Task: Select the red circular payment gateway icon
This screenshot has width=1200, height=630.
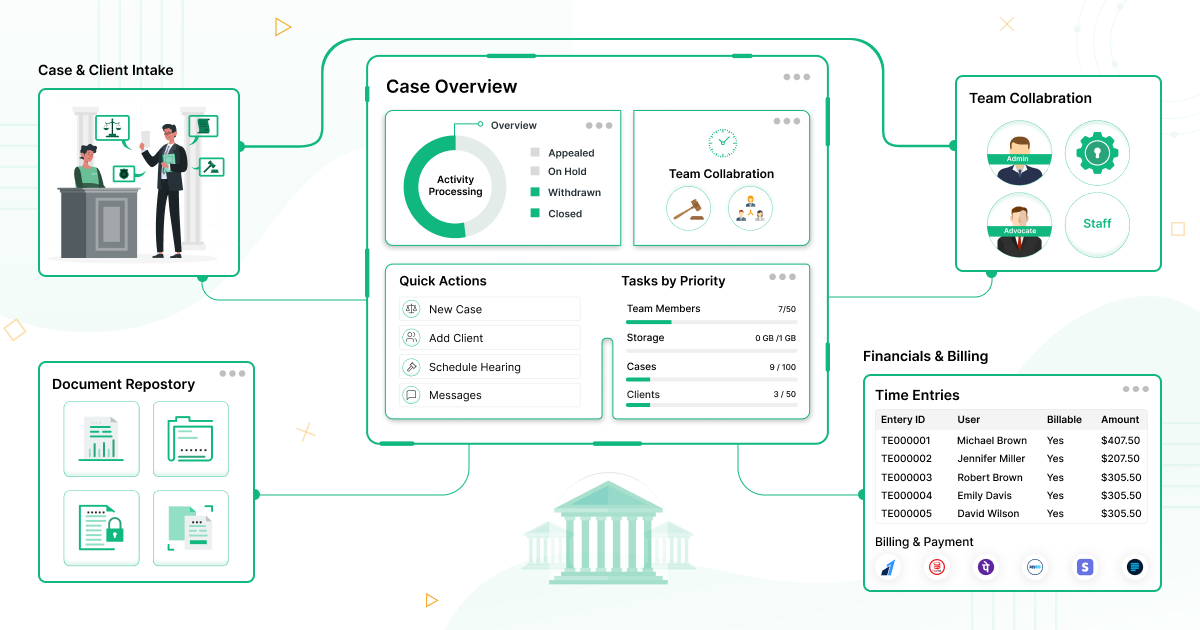Action: point(938,567)
